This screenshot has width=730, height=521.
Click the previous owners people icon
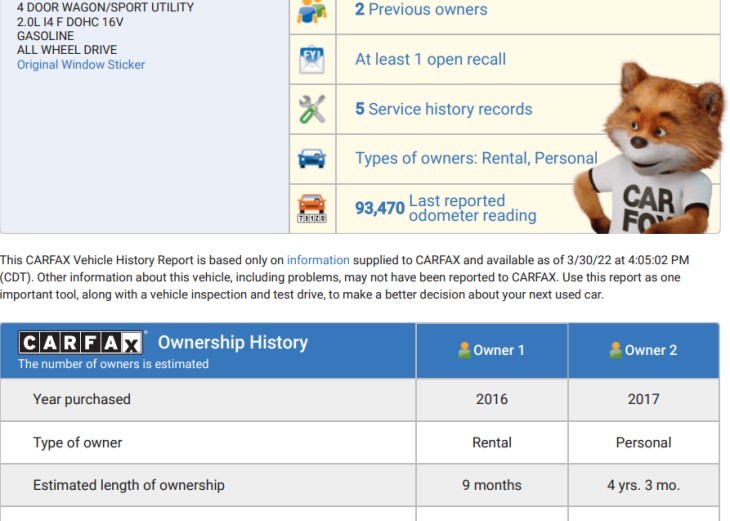tap(312, 11)
